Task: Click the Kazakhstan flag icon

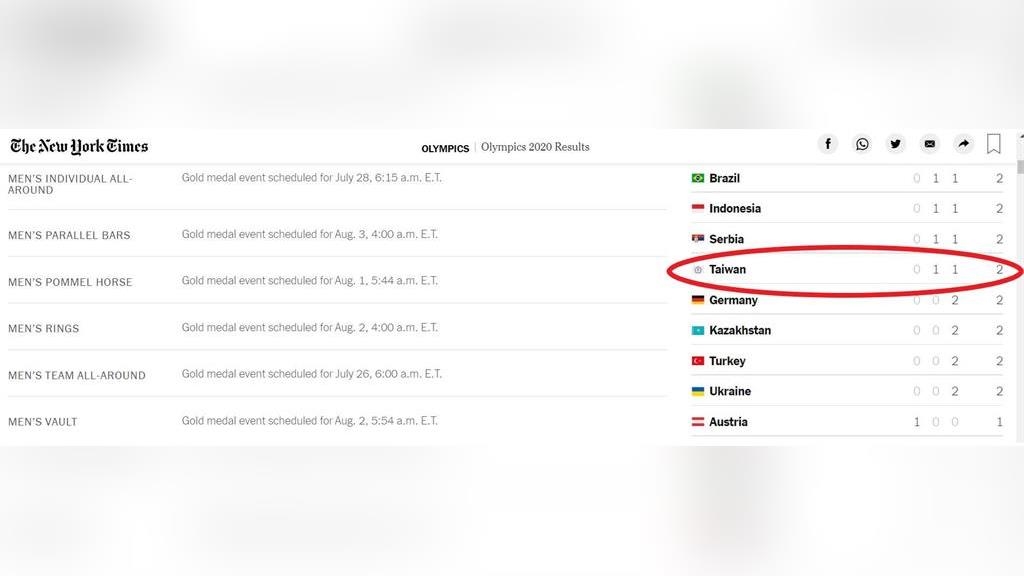Action: [698, 331]
